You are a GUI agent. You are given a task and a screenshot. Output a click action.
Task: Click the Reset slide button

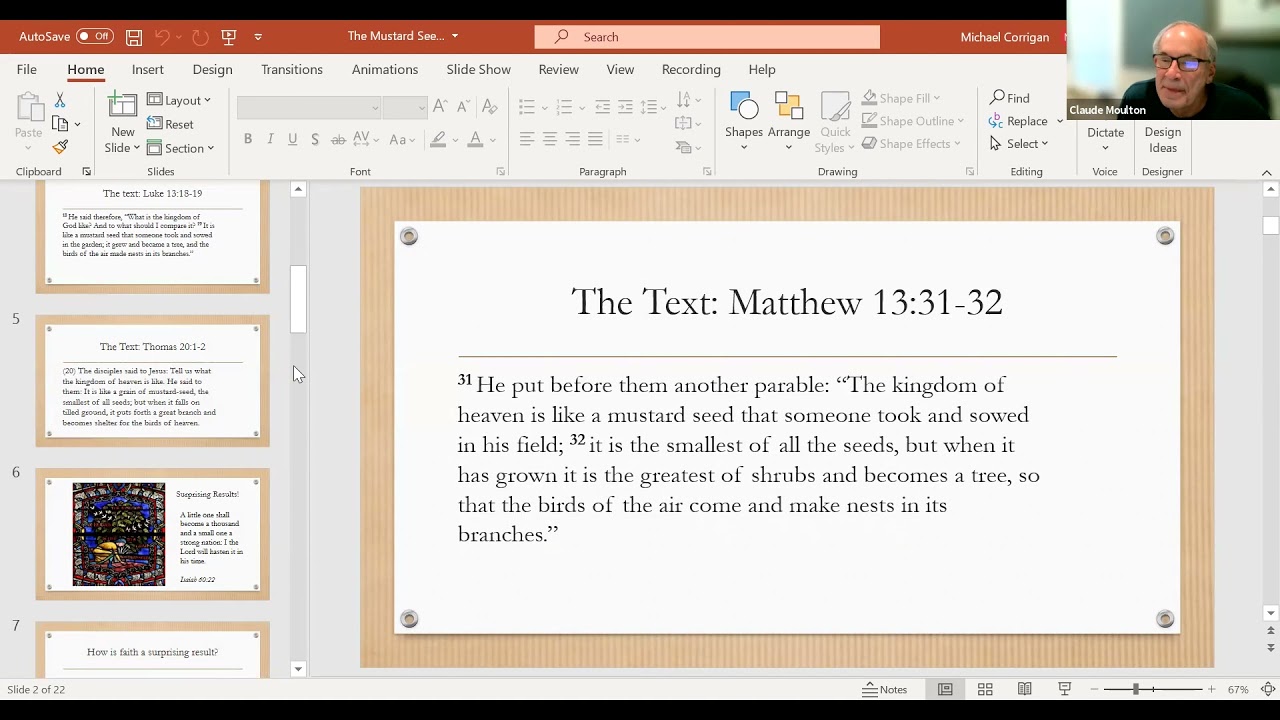click(171, 124)
